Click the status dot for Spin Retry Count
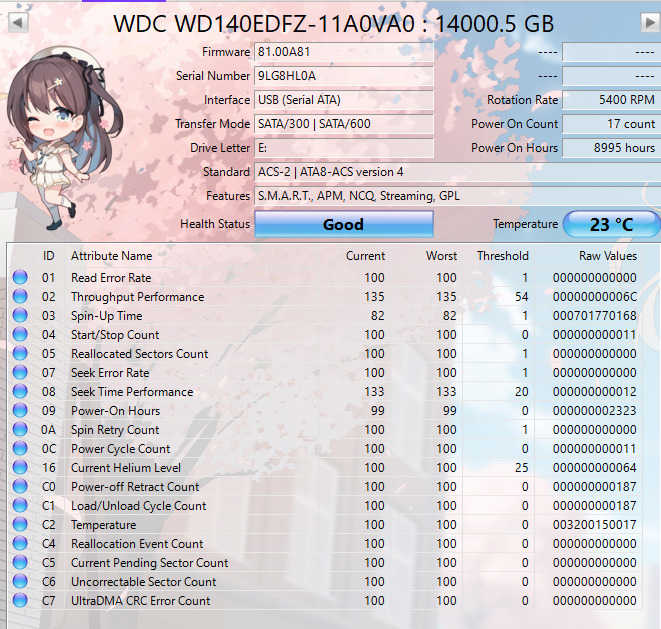Image resolution: width=661 pixels, height=629 pixels. [20, 429]
